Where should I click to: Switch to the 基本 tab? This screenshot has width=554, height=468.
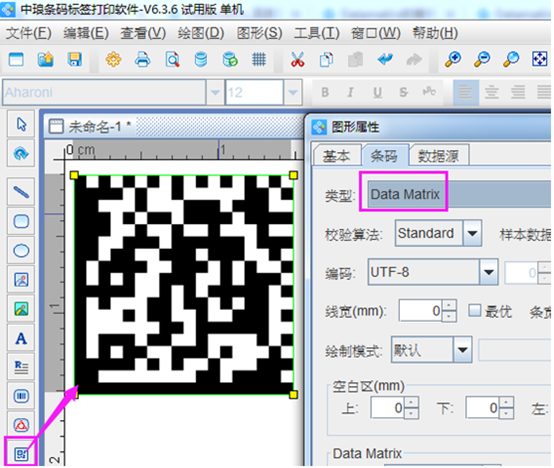pos(336,155)
